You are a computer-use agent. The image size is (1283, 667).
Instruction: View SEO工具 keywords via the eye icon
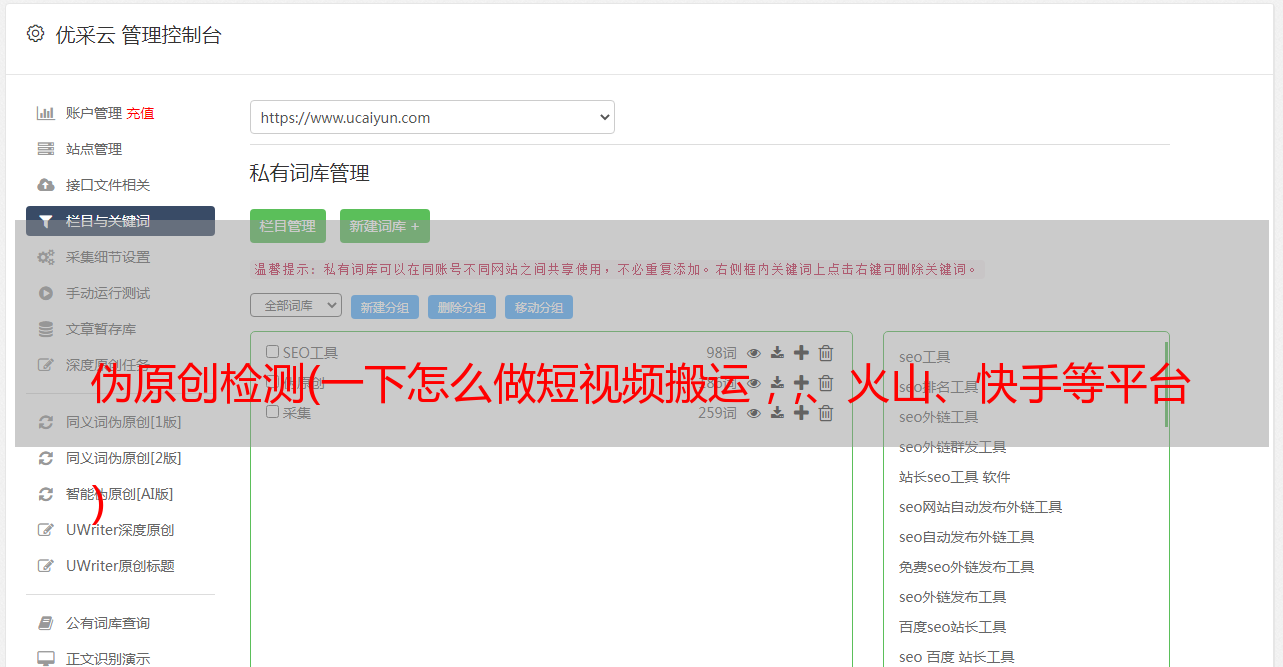(x=754, y=353)
